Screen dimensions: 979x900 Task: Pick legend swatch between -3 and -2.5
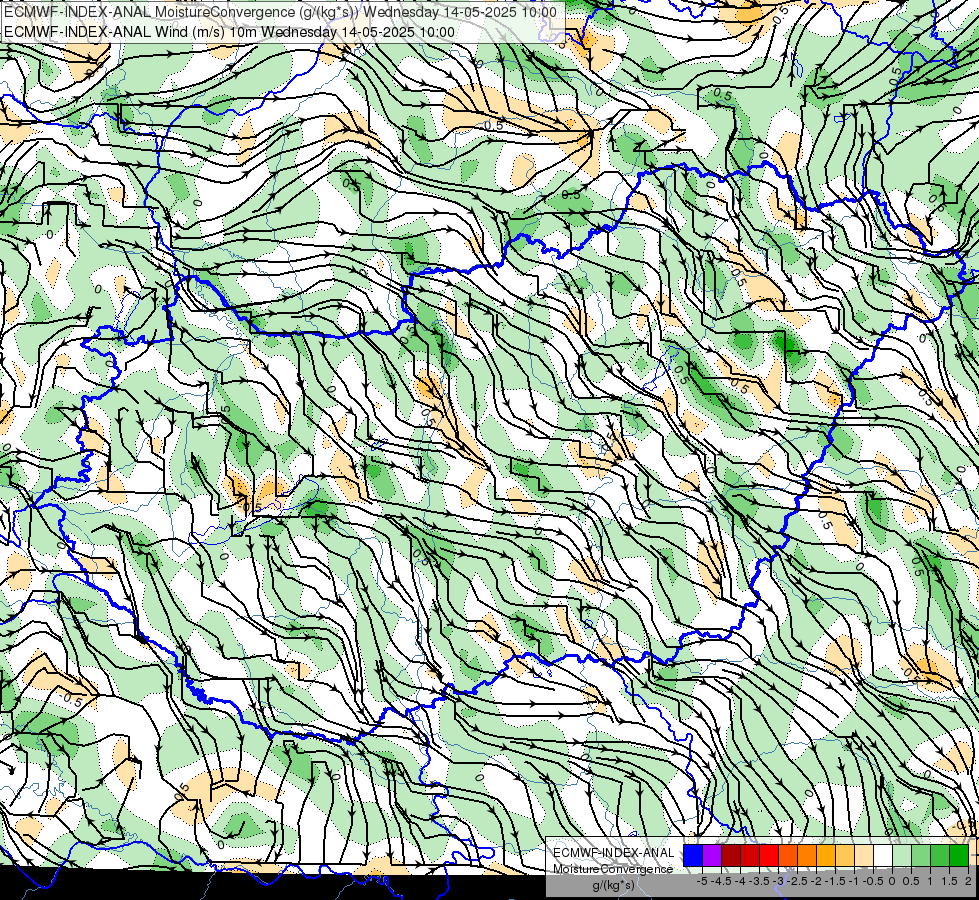[788, 855]
